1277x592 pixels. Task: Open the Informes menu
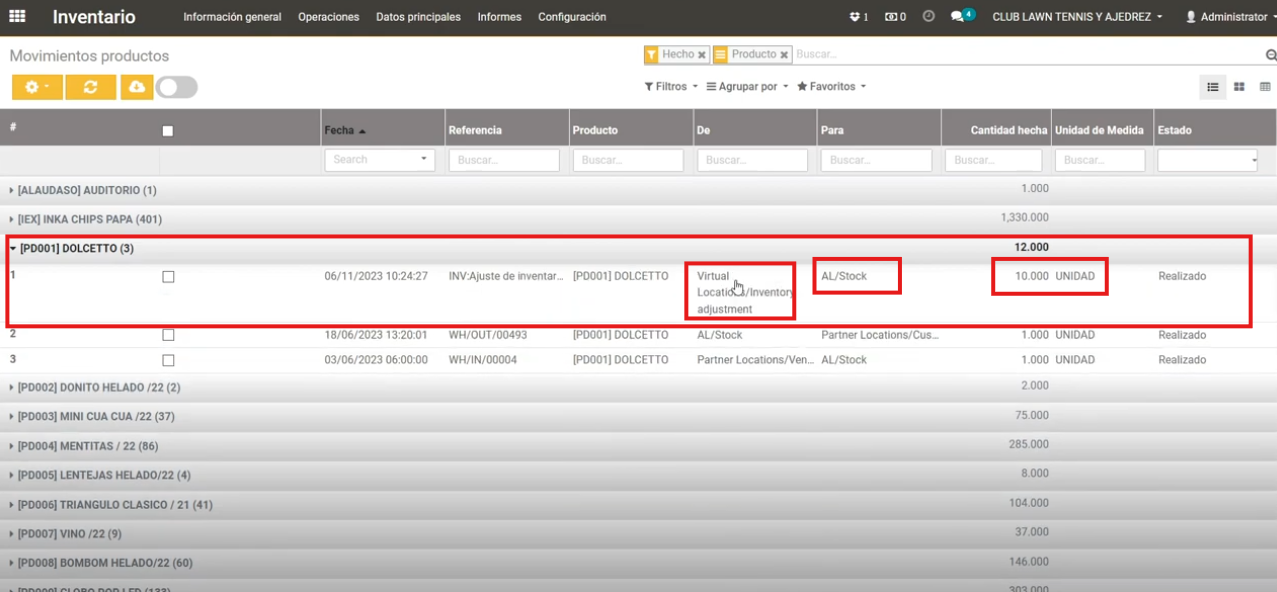(499, 17)
